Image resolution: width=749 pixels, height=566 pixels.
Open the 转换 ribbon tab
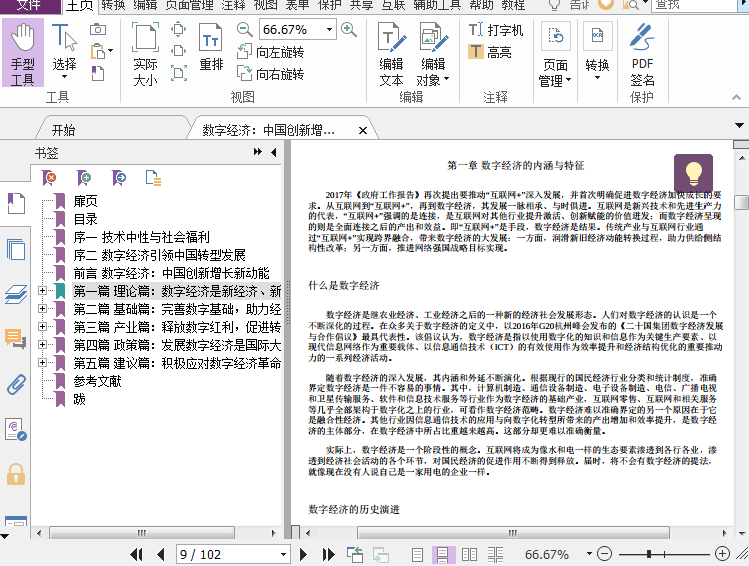coord(113,5)
